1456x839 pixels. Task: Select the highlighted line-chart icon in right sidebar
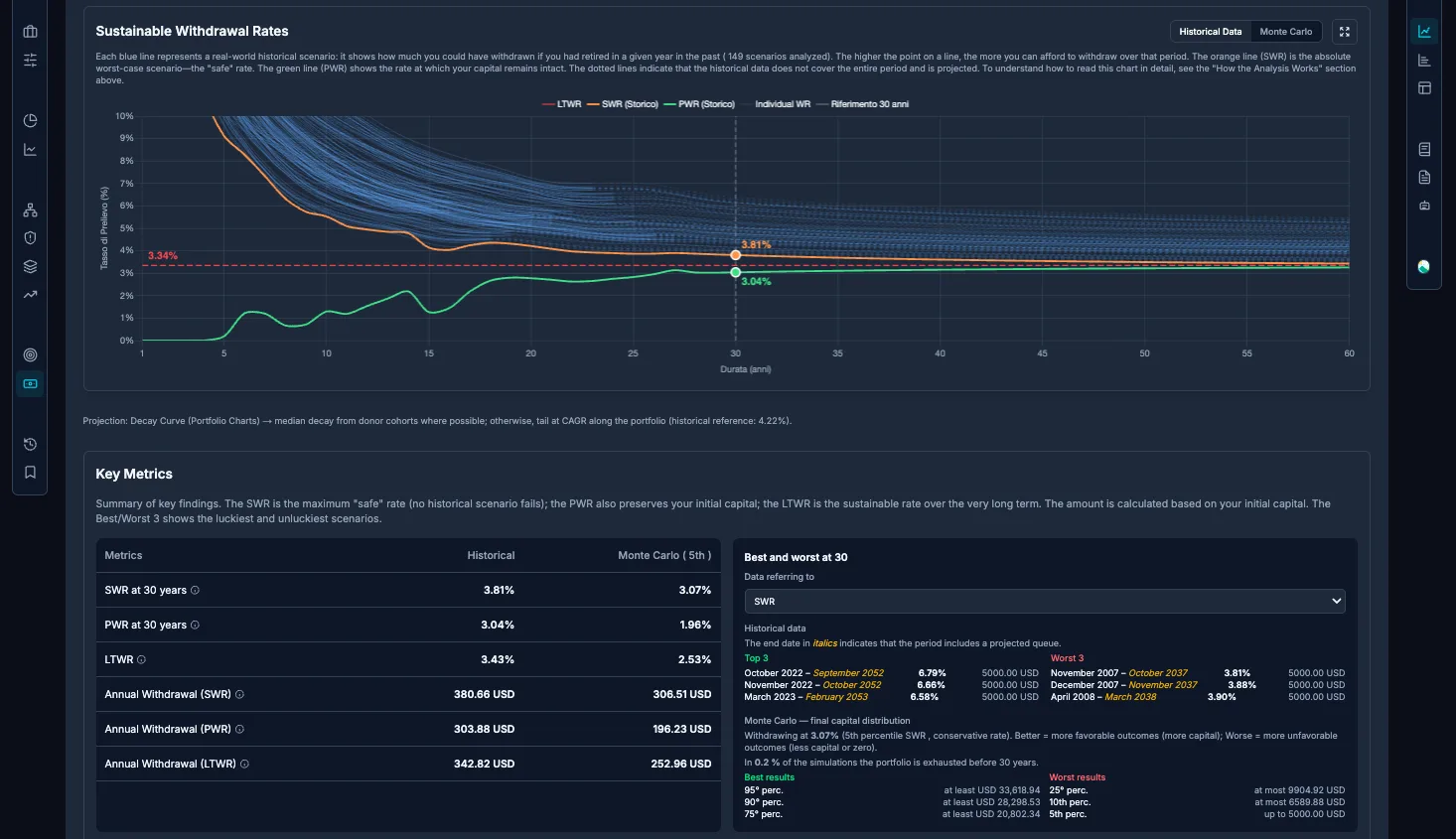(1424, 32)
